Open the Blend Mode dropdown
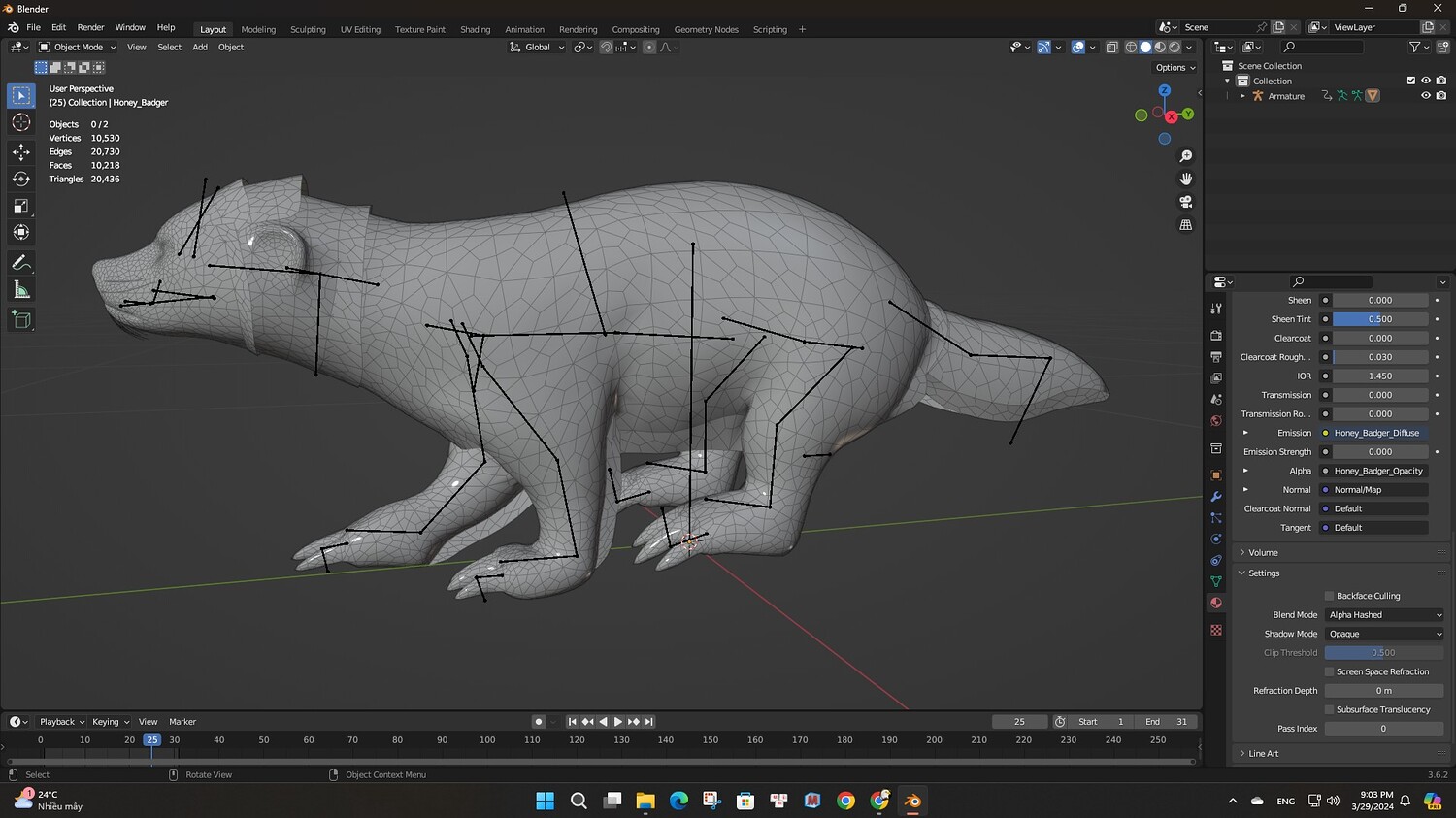1456x818 pixels. 1384,615
